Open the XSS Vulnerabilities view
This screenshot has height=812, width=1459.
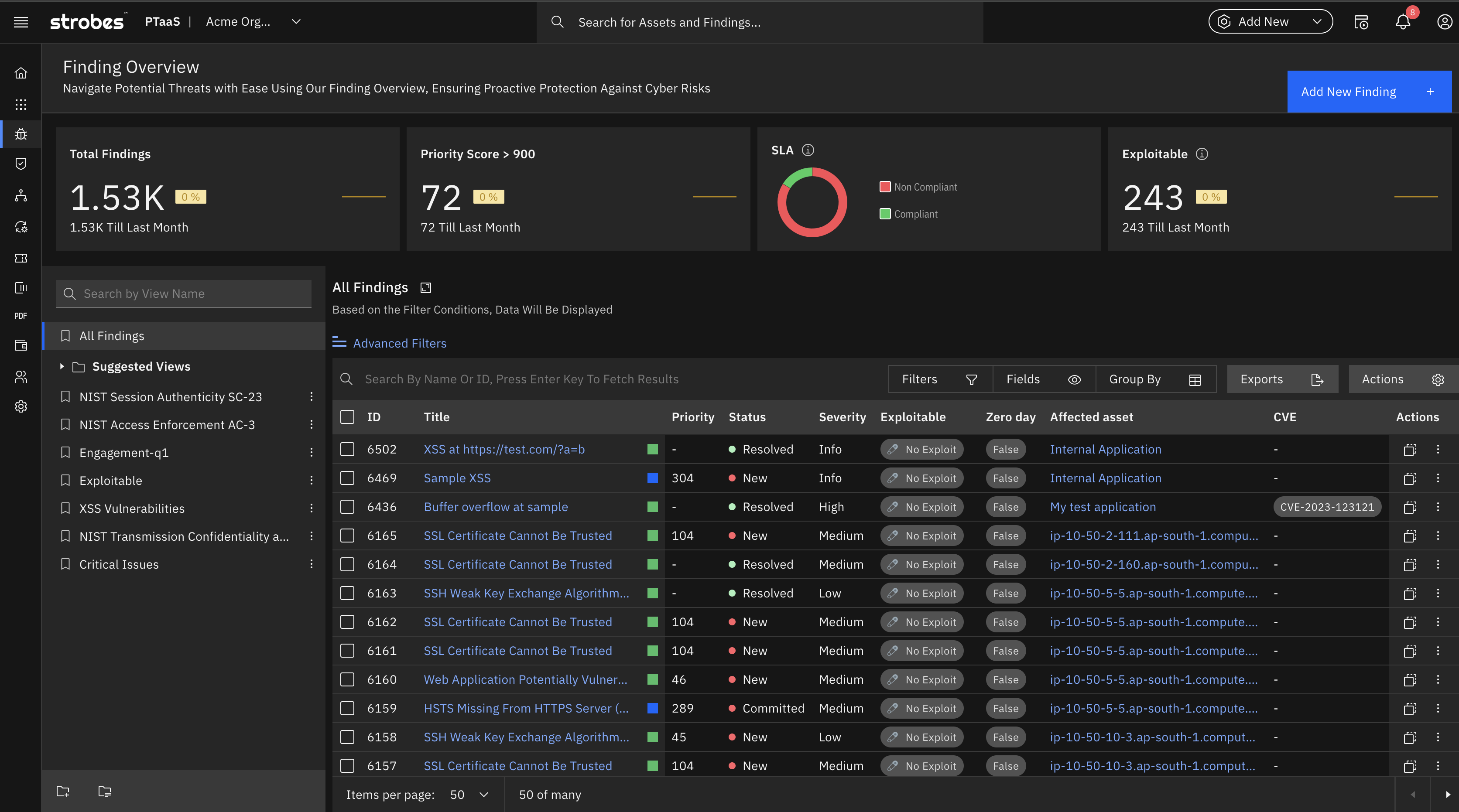[132, 508]
